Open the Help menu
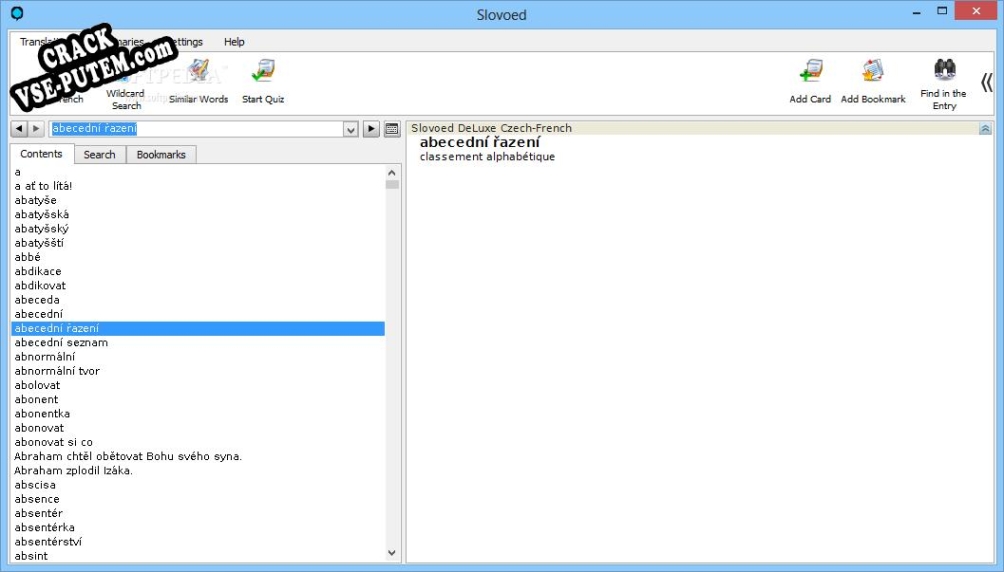 [x=234, y=42]
